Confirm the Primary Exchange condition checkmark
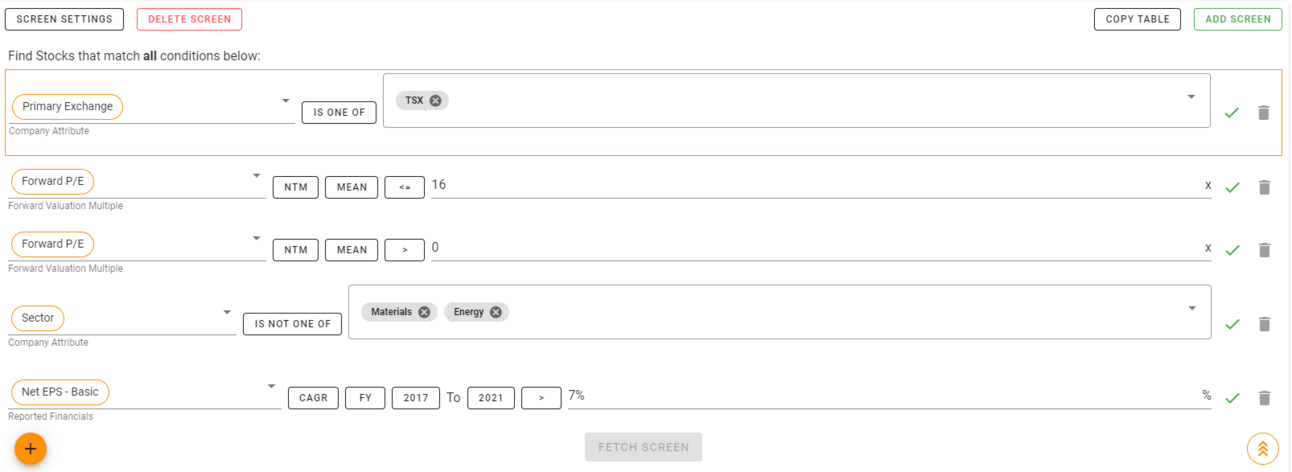 [1231, 113]
